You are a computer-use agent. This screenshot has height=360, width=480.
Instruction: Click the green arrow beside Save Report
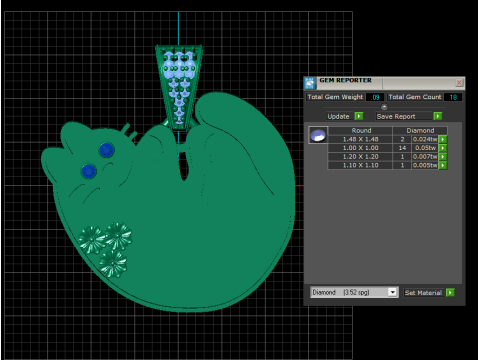point(438,116)
